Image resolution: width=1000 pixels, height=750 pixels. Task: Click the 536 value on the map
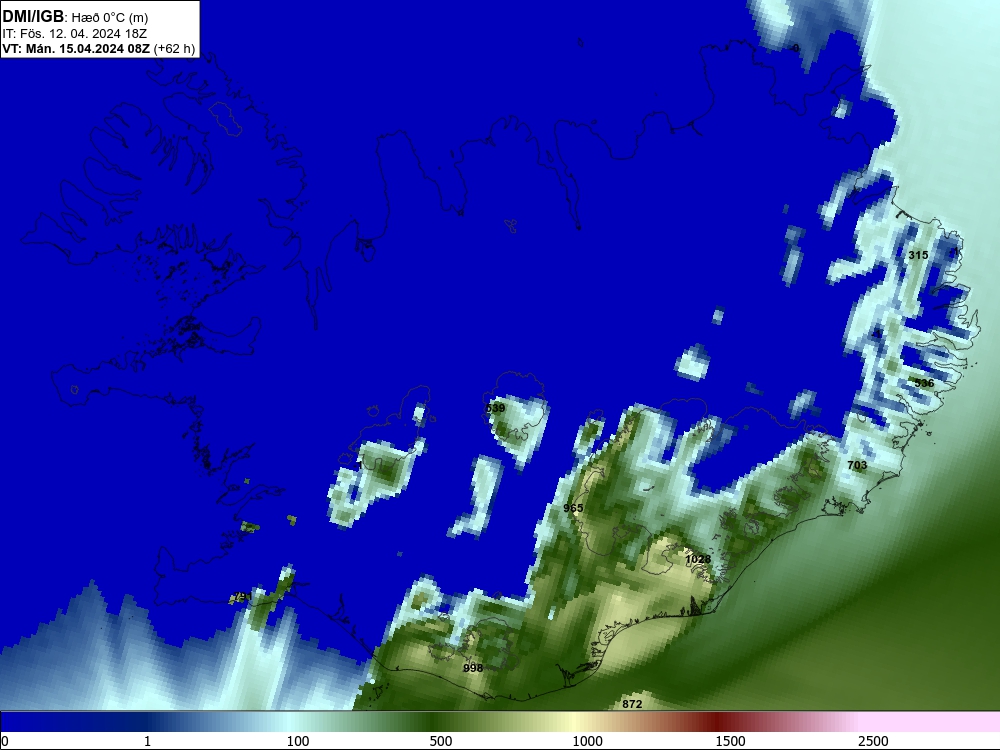[x=924, y=383]
